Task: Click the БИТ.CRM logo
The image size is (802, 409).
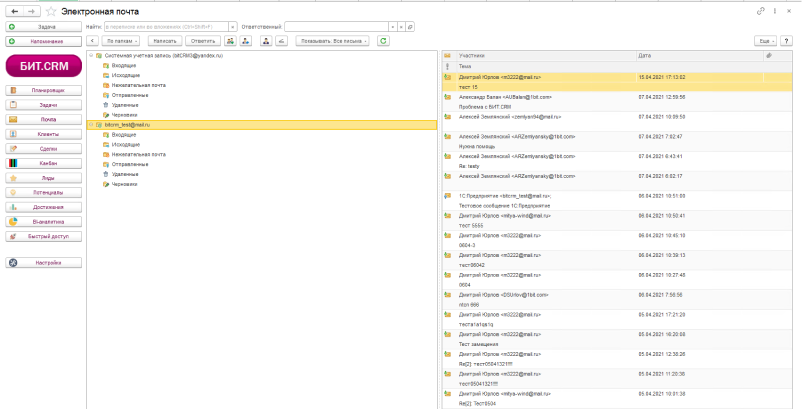Action: click(43, 65)
